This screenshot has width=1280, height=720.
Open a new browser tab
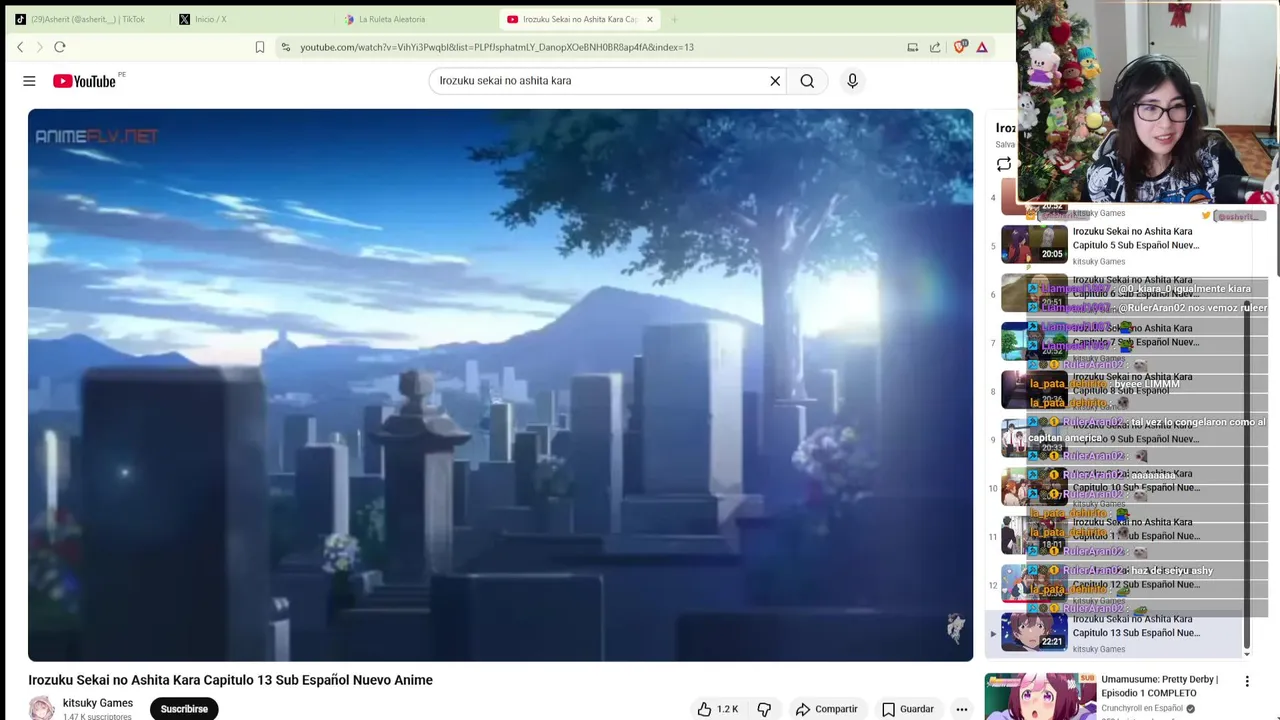coord(674,19)
